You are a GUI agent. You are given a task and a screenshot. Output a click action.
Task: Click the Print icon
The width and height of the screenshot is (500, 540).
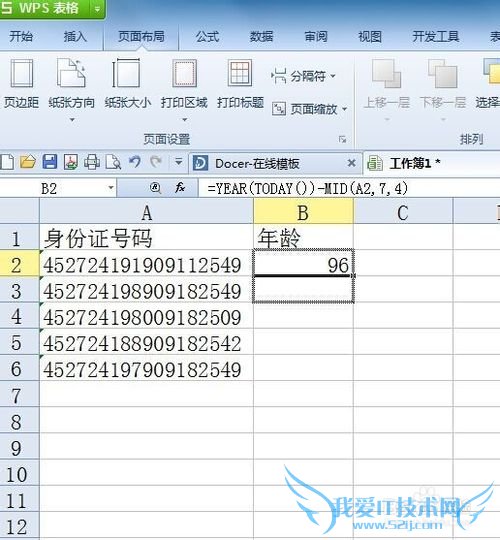pyautogui.click(x=92, y=162)
